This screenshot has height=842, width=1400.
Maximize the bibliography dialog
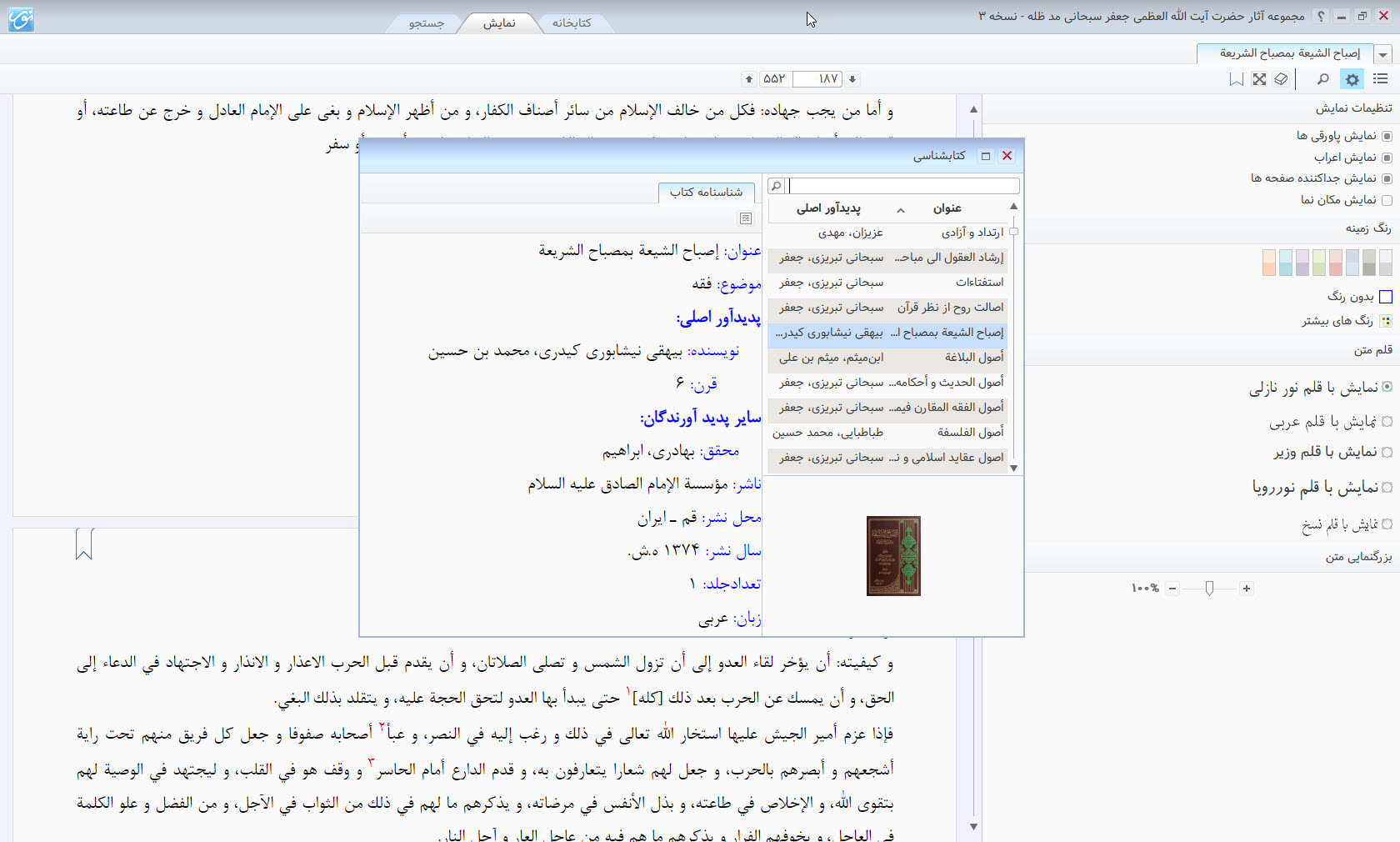(986, 156)
